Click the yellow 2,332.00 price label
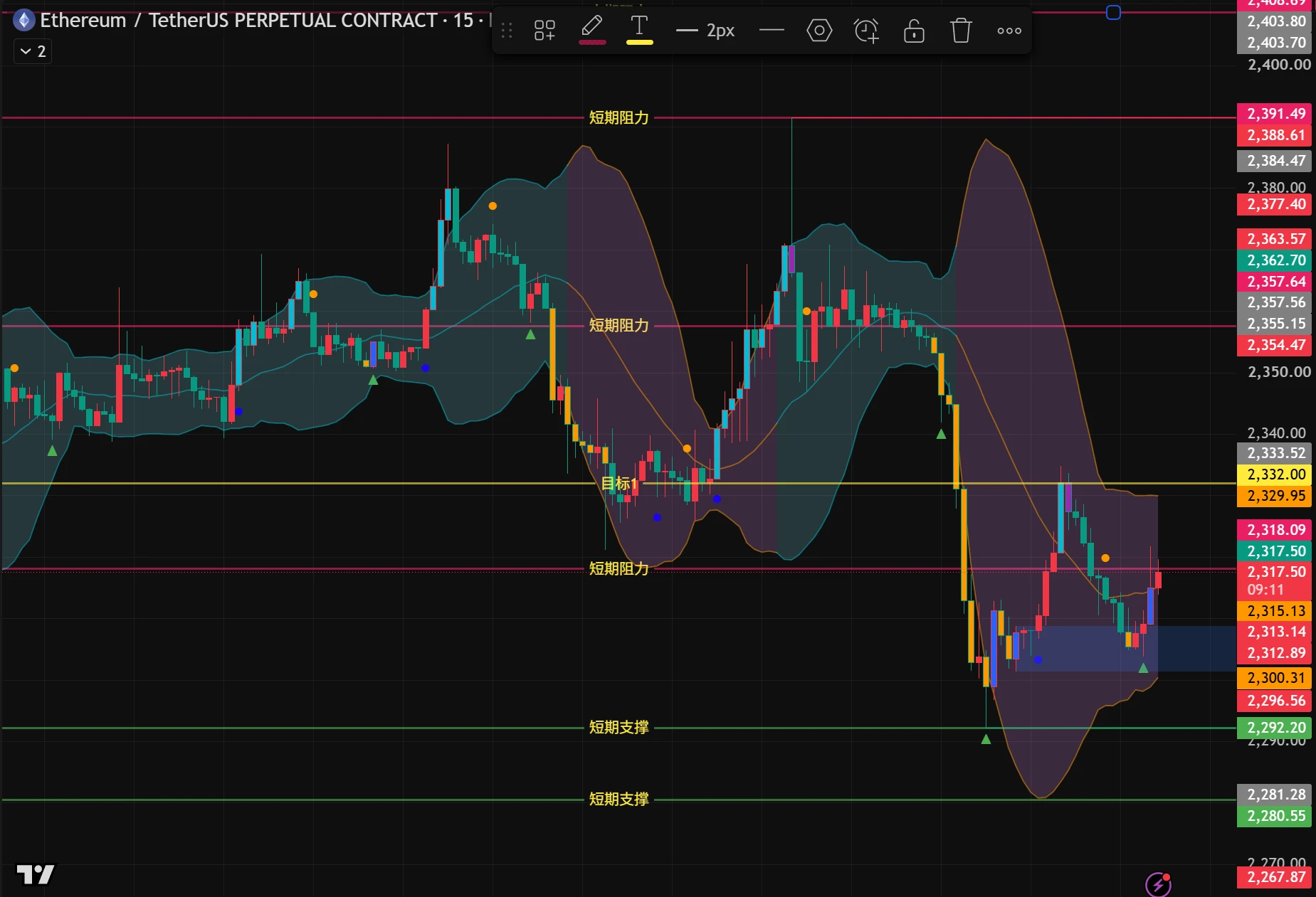Viewport: 1316px width, 897px height. [x=1275, y=474]
